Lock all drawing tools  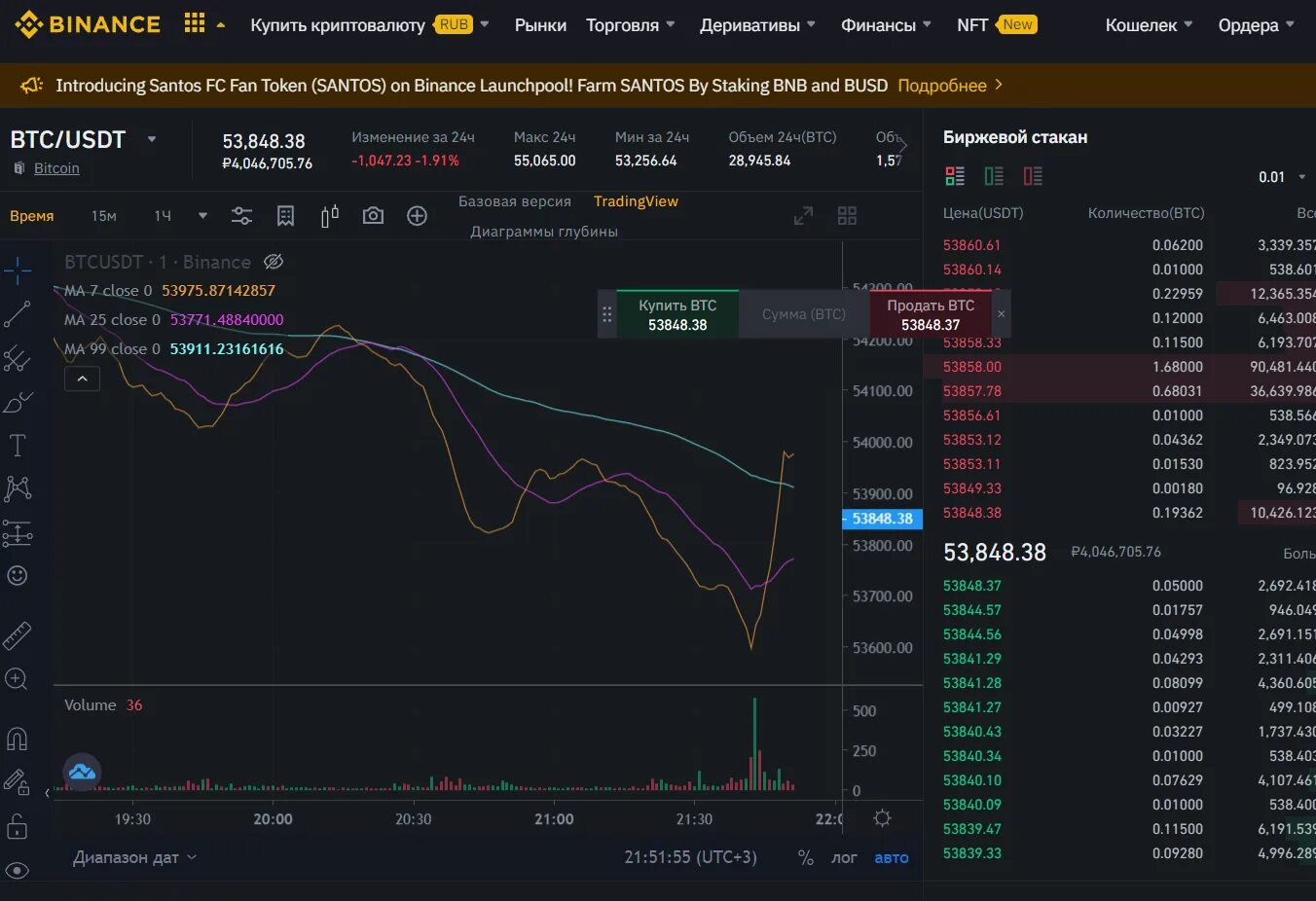tap(18, 826)
